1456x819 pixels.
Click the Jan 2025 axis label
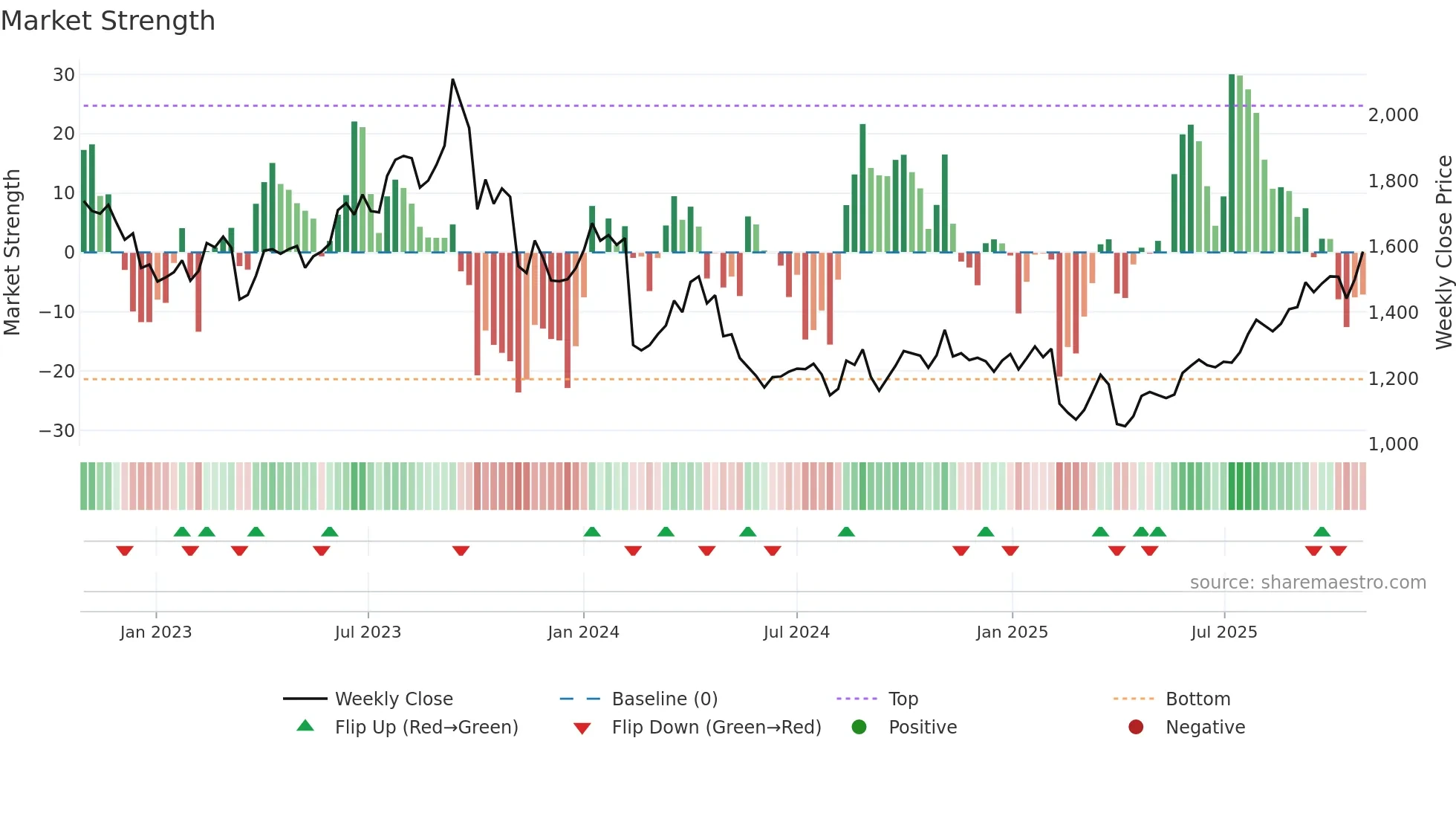tap(1012, 632)
